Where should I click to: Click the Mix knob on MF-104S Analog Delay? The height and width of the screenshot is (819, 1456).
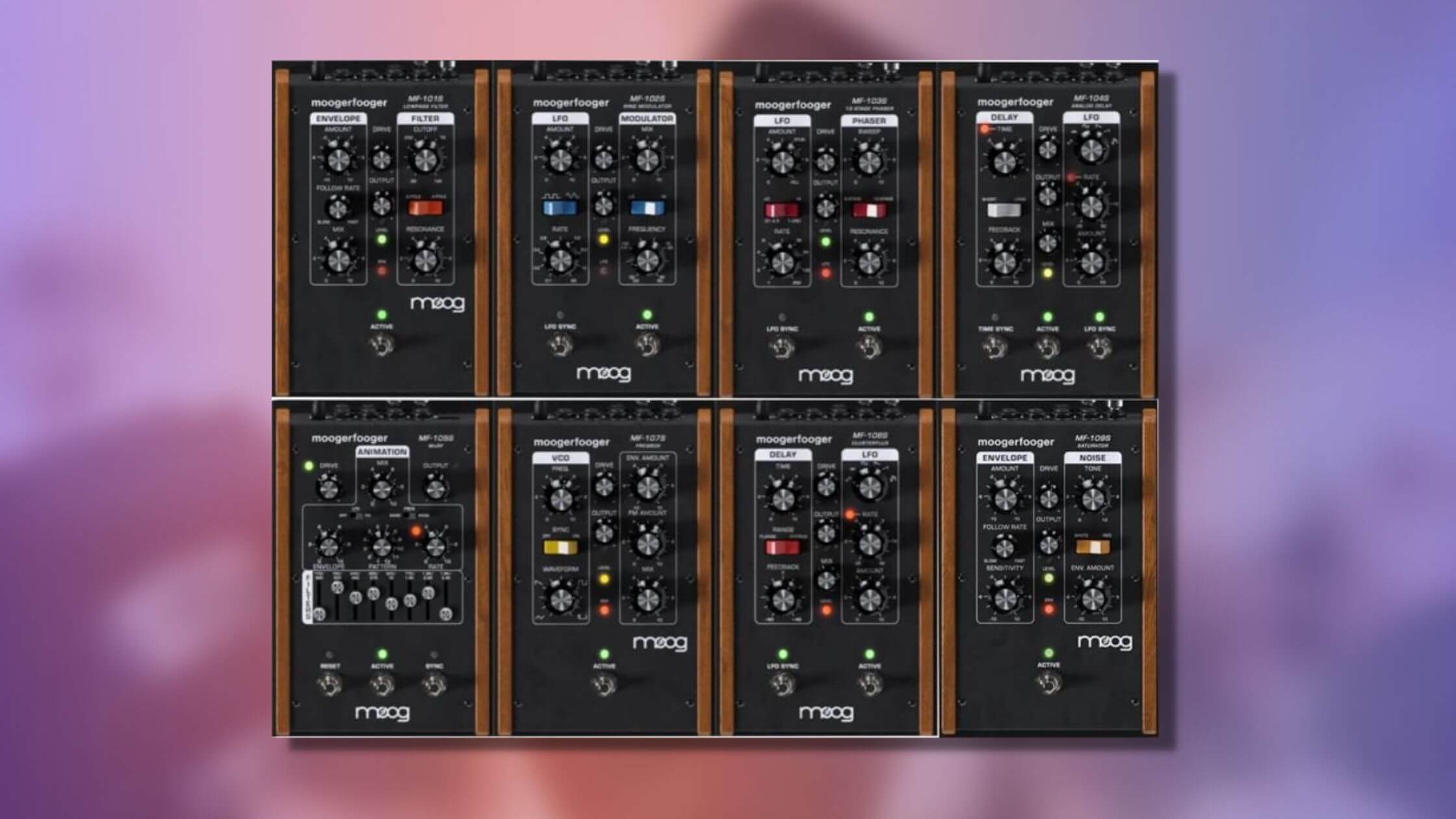pyautogui.click(x=1047, y=244)
